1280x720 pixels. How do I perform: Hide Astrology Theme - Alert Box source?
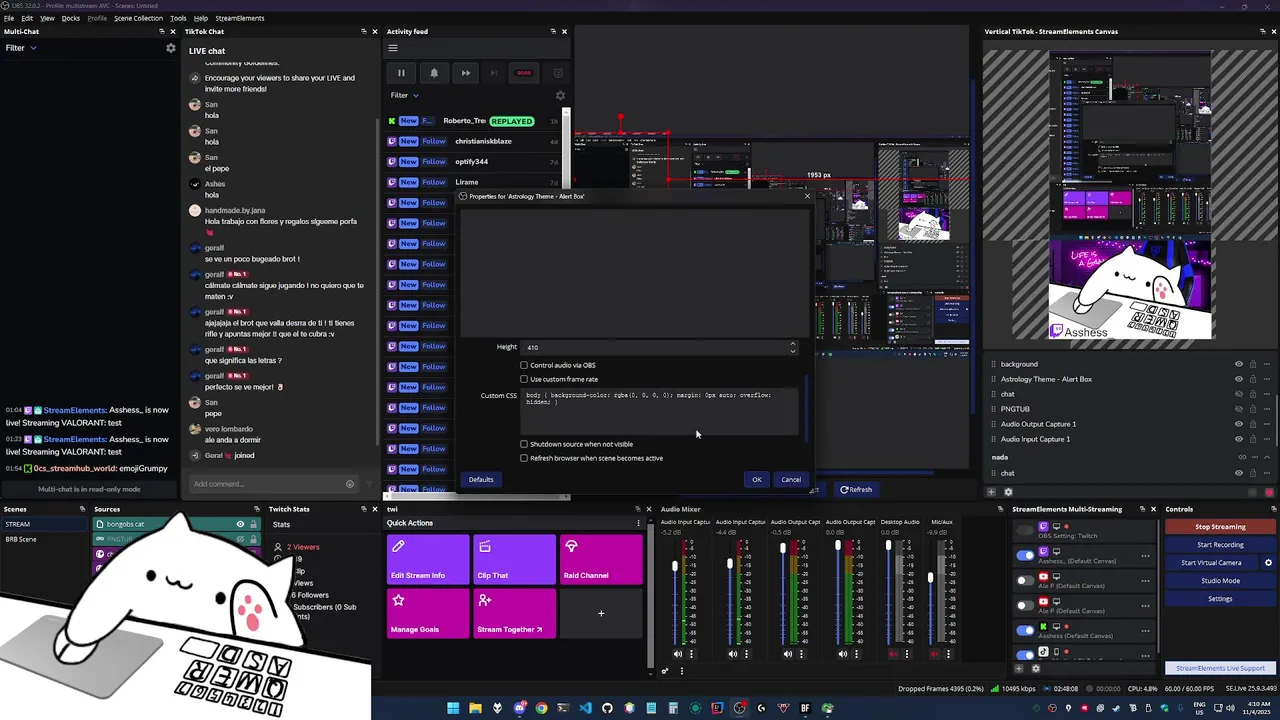[1238, 379]
